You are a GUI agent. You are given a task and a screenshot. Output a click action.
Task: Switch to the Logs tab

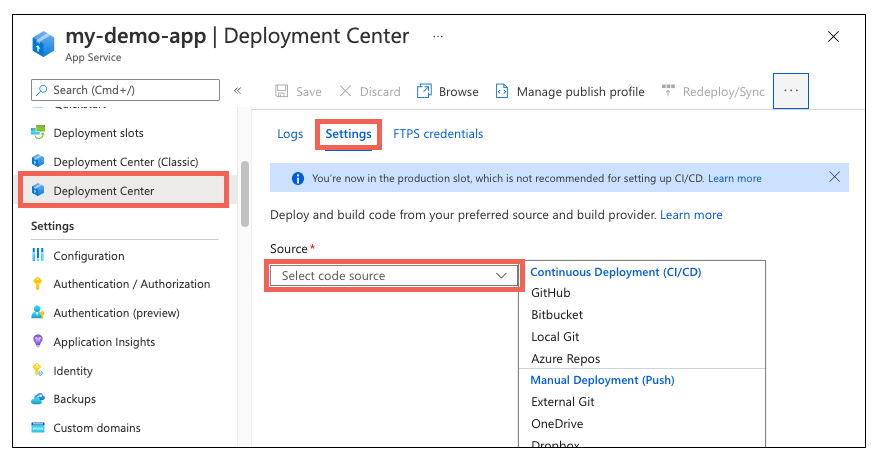290,134
